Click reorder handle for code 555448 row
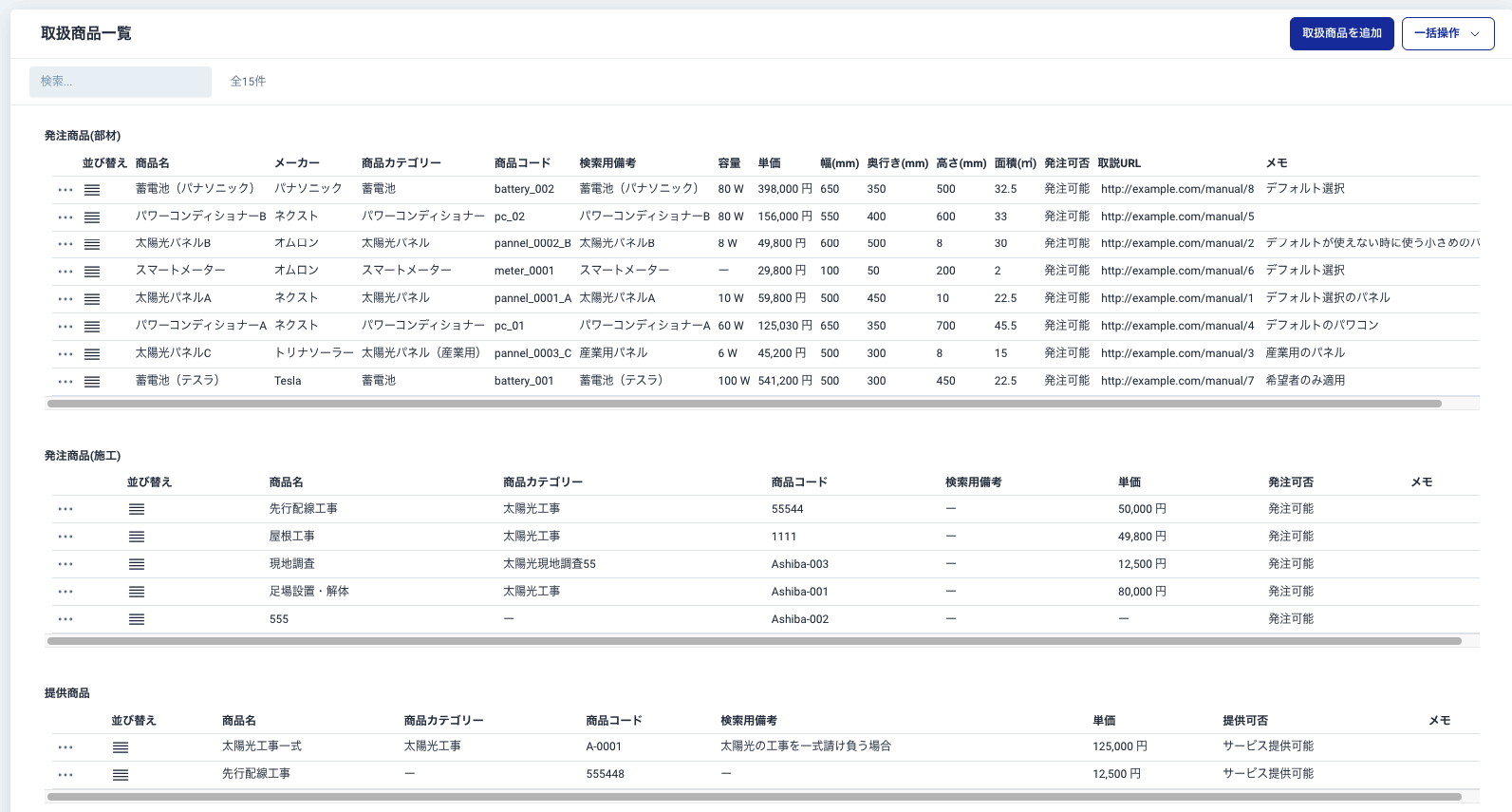1512x812 pixels. pos(121,775)
